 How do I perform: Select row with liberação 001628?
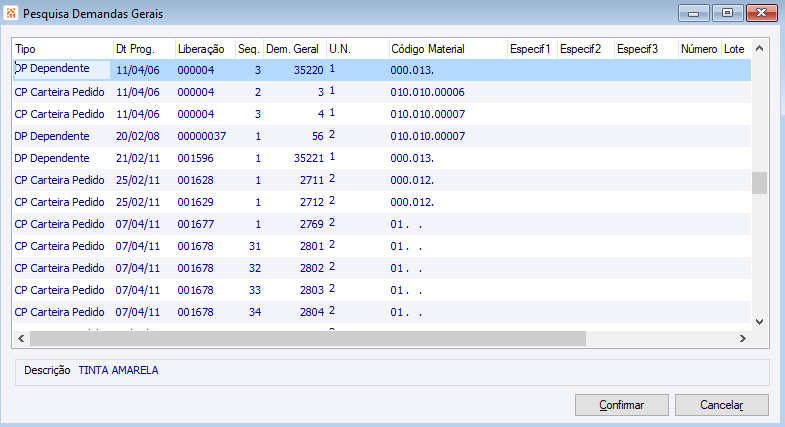(382, 180)
